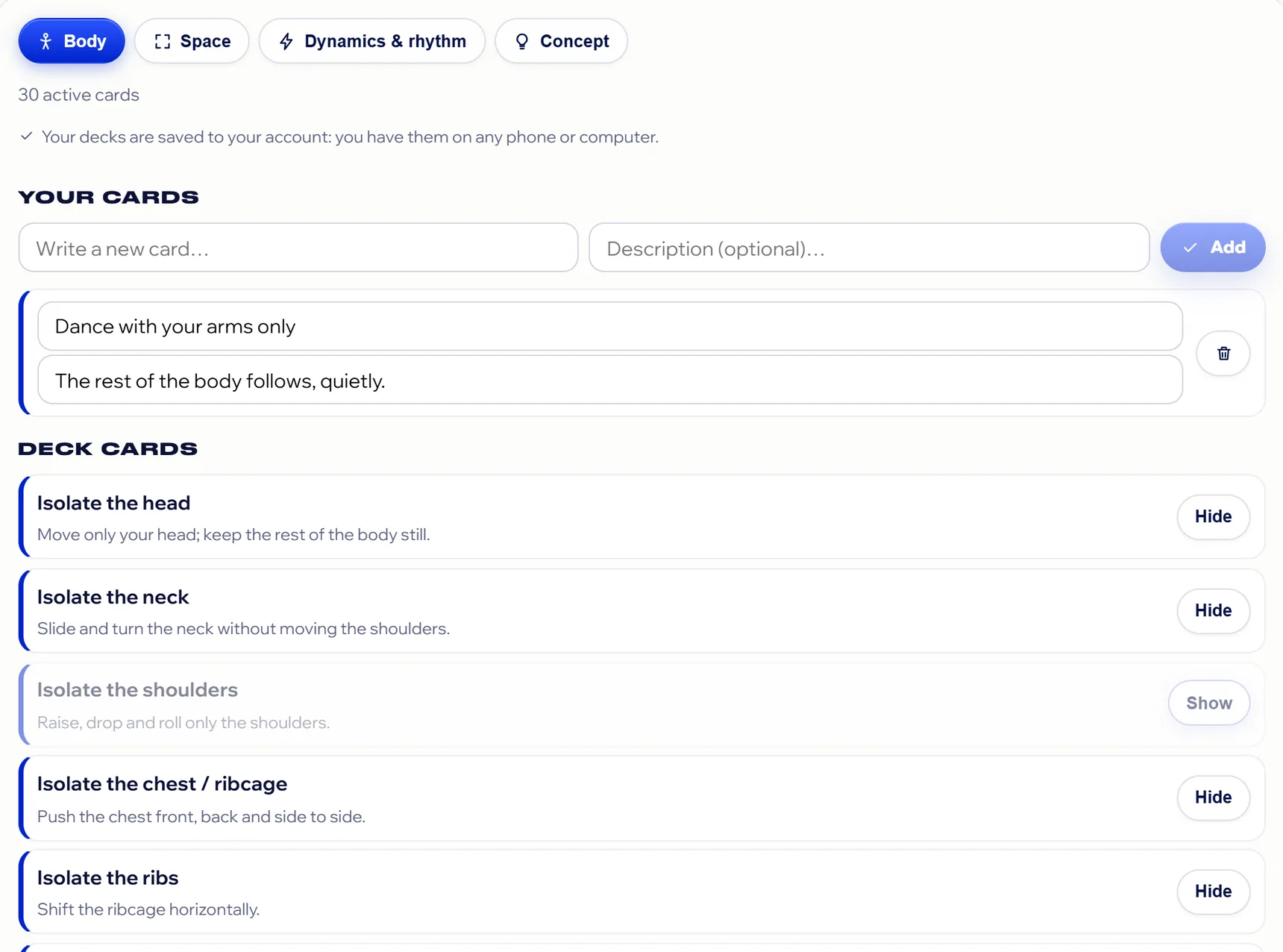Click the Isolate the chest / ribcage title
The width and height of the screenshot is (1283, 952).
[162, 783]
